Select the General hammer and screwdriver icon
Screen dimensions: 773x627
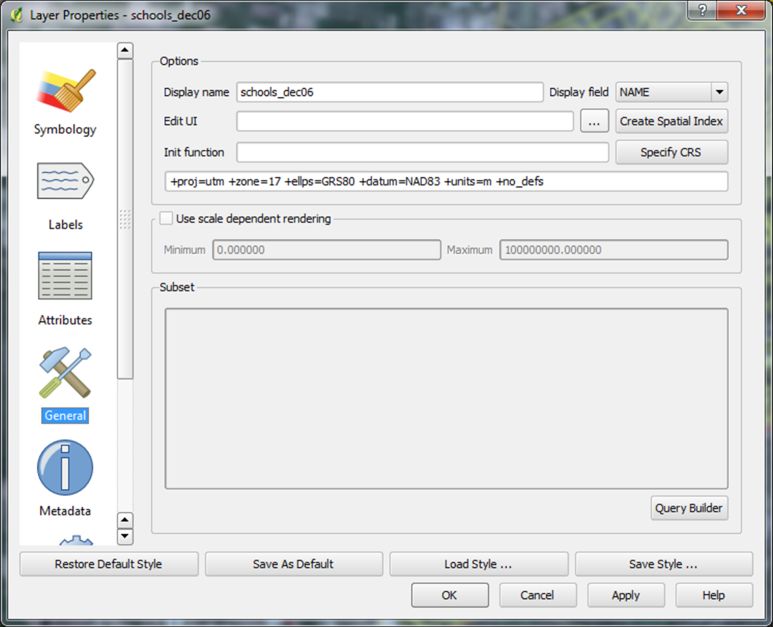[65, 373]
